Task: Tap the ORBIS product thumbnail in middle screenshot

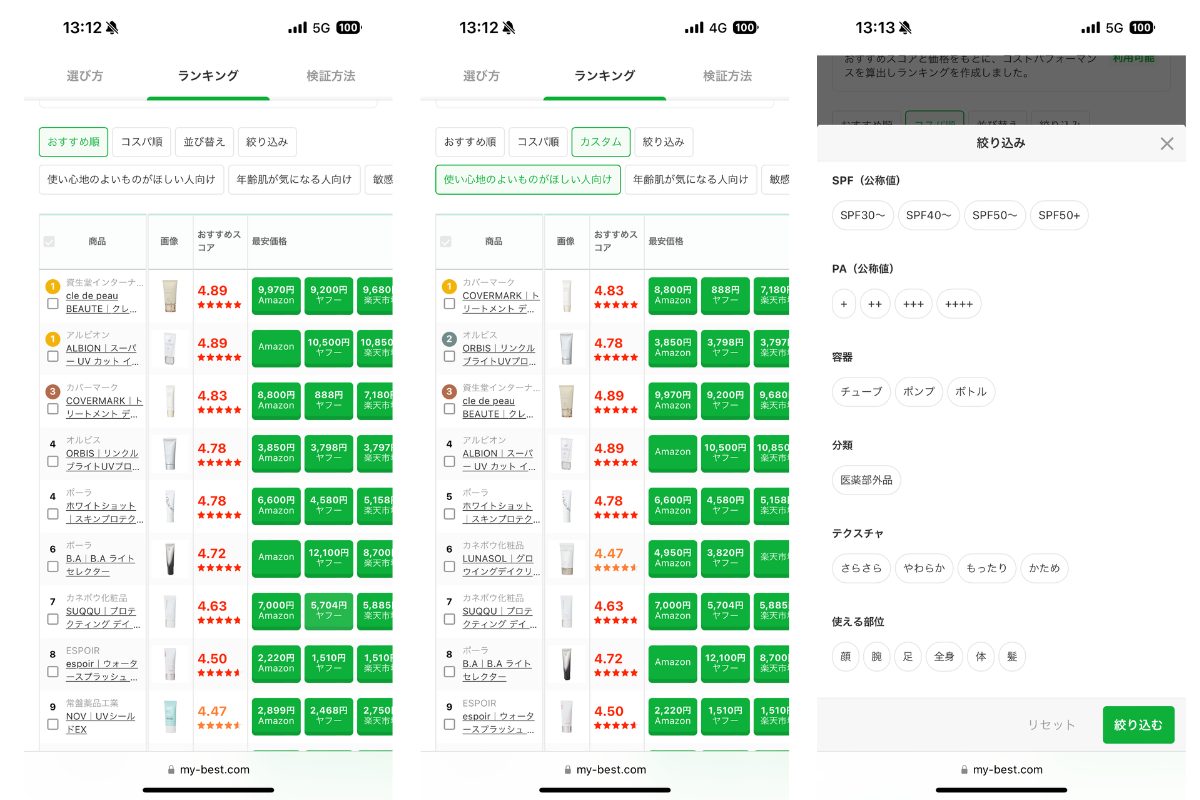Action: (566, 347)
